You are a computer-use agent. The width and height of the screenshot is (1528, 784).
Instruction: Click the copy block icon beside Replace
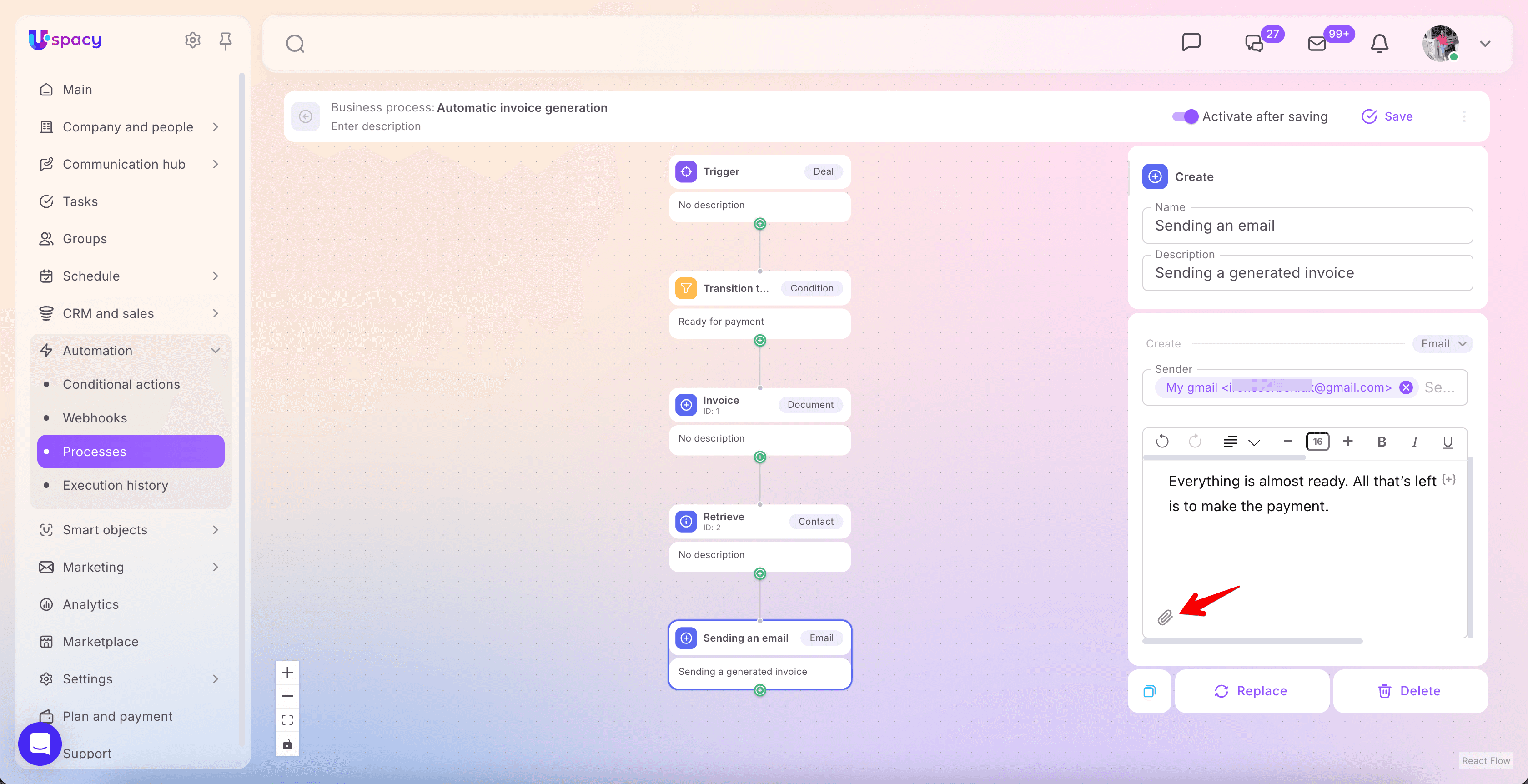(x=1150, y=691)
